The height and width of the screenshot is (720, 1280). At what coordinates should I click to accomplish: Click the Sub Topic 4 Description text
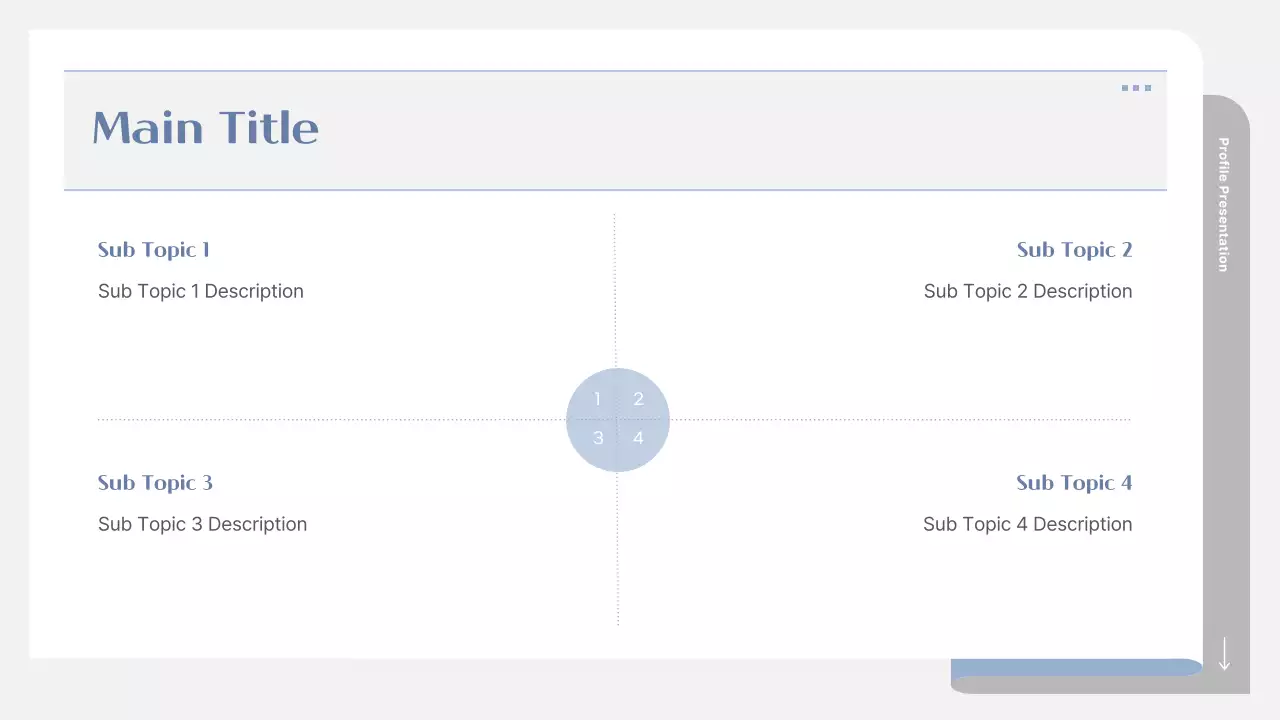point(1027,524)
